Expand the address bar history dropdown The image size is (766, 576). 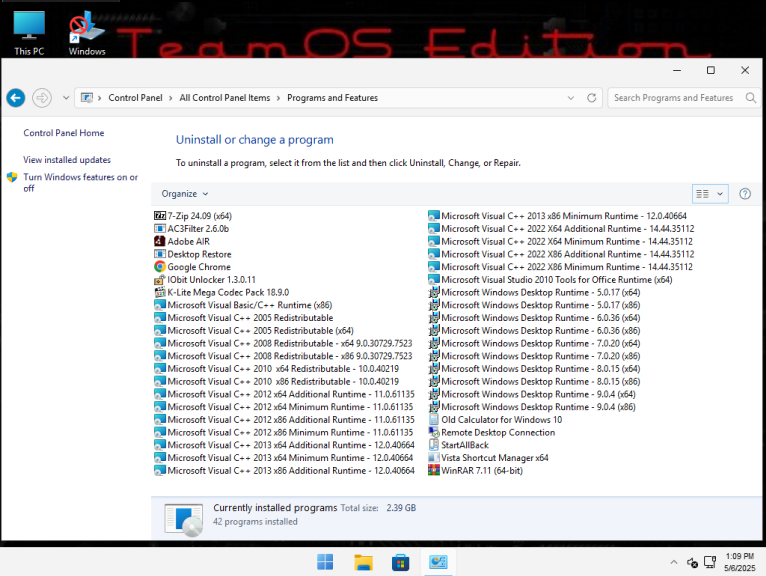click(571, 98)
